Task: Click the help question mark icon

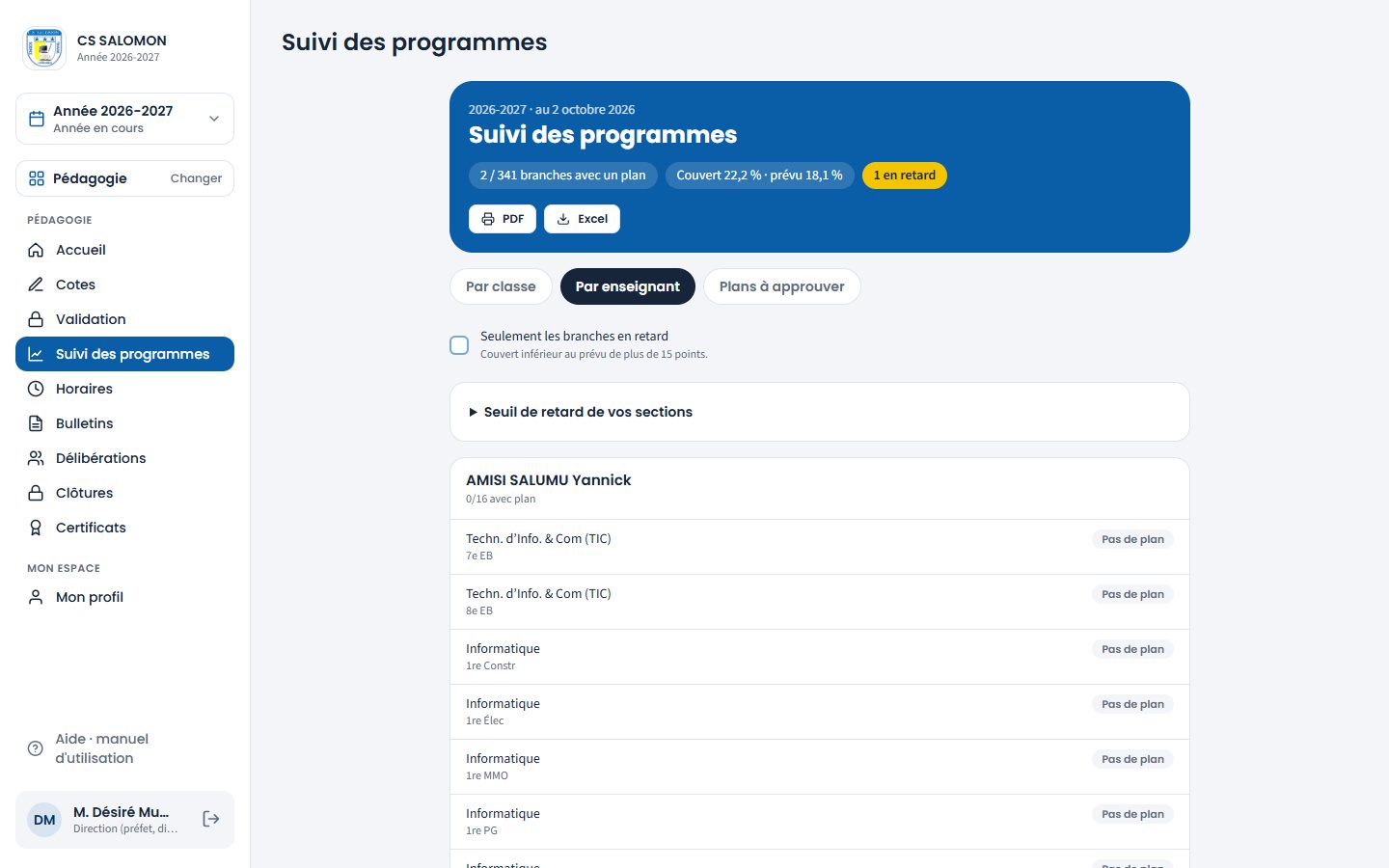Action: pyautogui.click(x=36, y=748)
